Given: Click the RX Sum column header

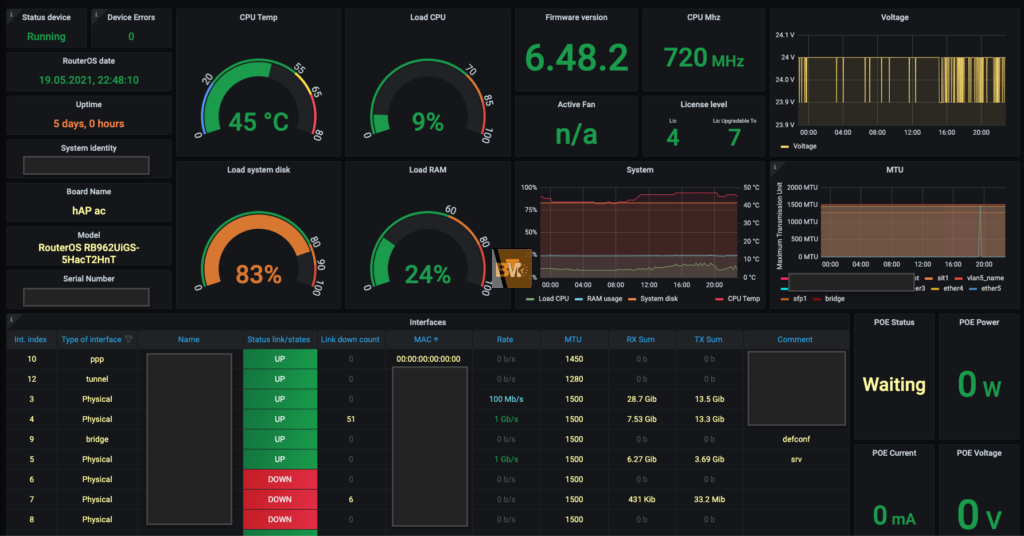Looking at the screenshot, I should (x=640, y=339).
